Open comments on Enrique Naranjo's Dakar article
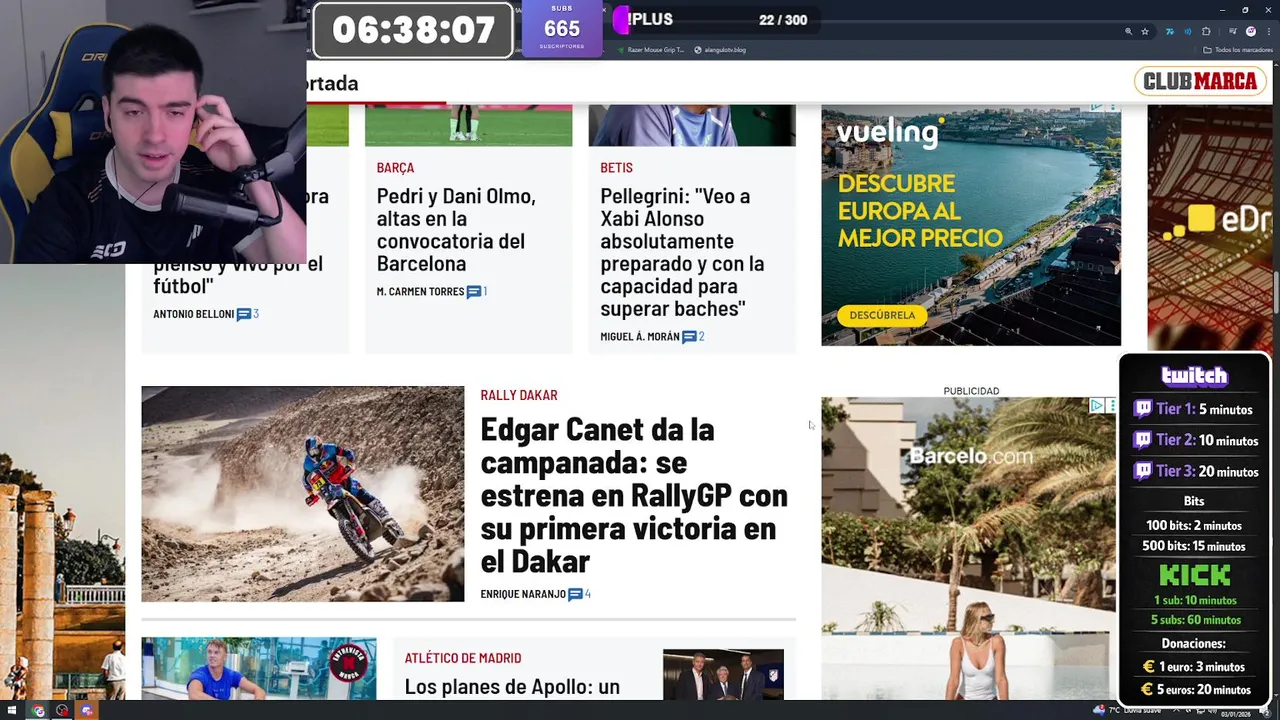Viewport: 1280px width, 720px height. [x=579, y=594]
